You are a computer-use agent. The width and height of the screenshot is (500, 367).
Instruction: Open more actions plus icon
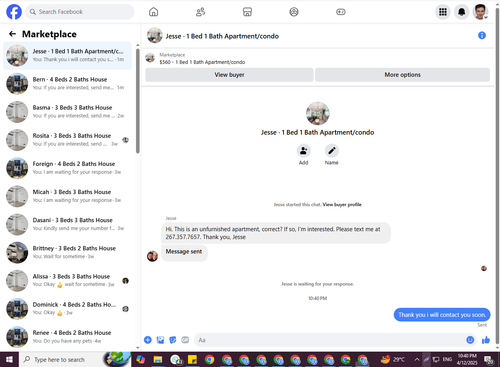148,340
